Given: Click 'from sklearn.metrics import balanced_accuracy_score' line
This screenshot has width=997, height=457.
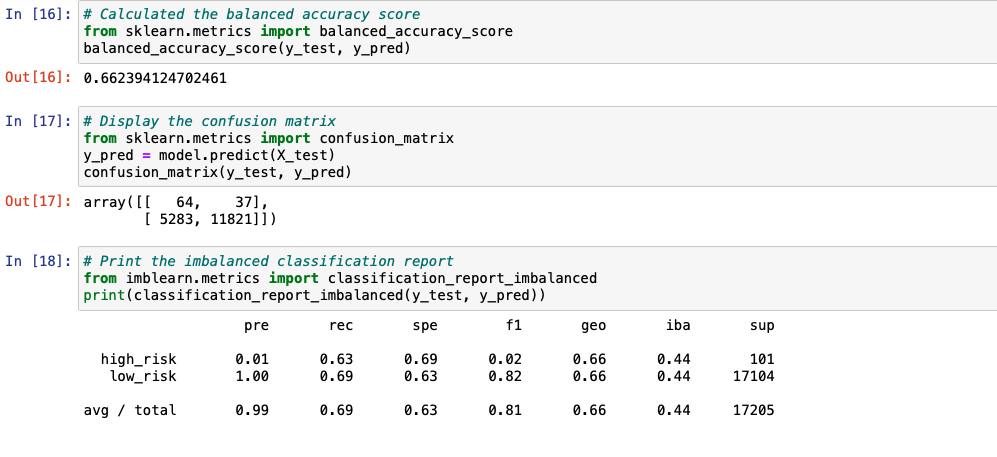Looking at the screenshot, I should coord(298,31).
